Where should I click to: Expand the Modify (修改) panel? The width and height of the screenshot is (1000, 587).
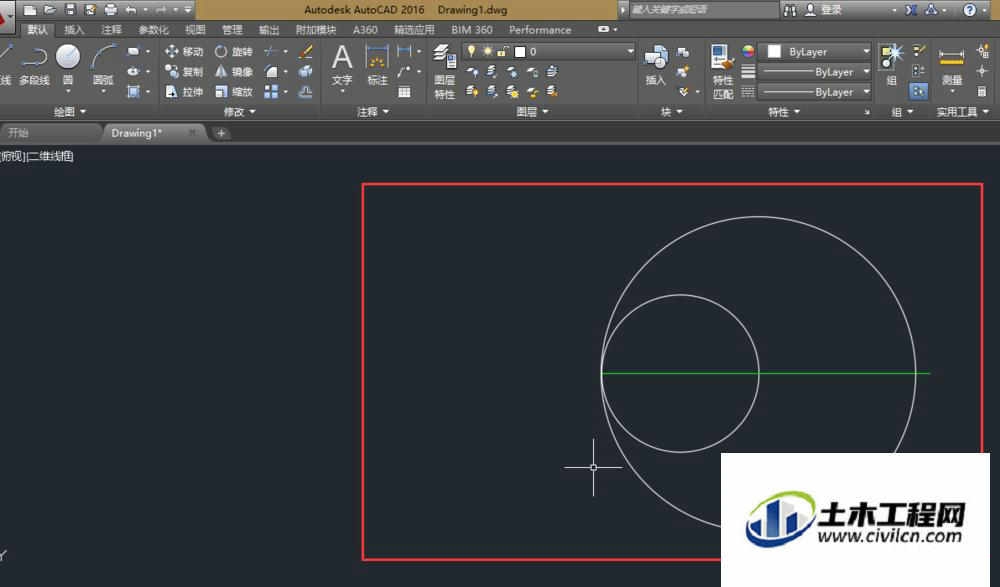coord(240,112)
